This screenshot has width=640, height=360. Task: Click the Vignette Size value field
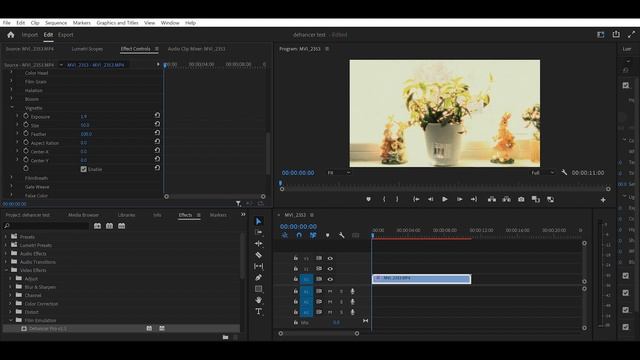click(x=85, y=125)
